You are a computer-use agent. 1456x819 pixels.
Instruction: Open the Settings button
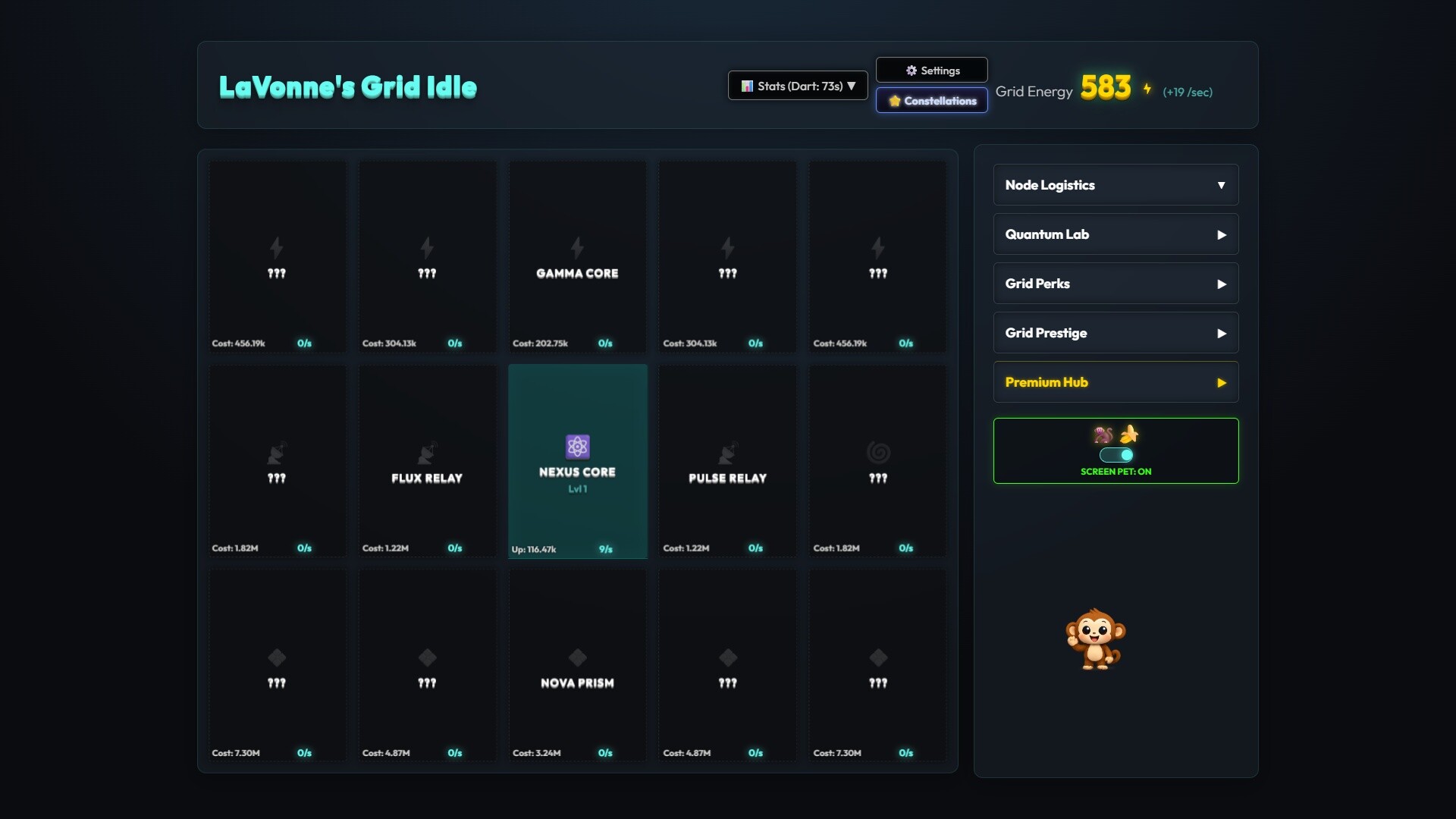(931, 70)
